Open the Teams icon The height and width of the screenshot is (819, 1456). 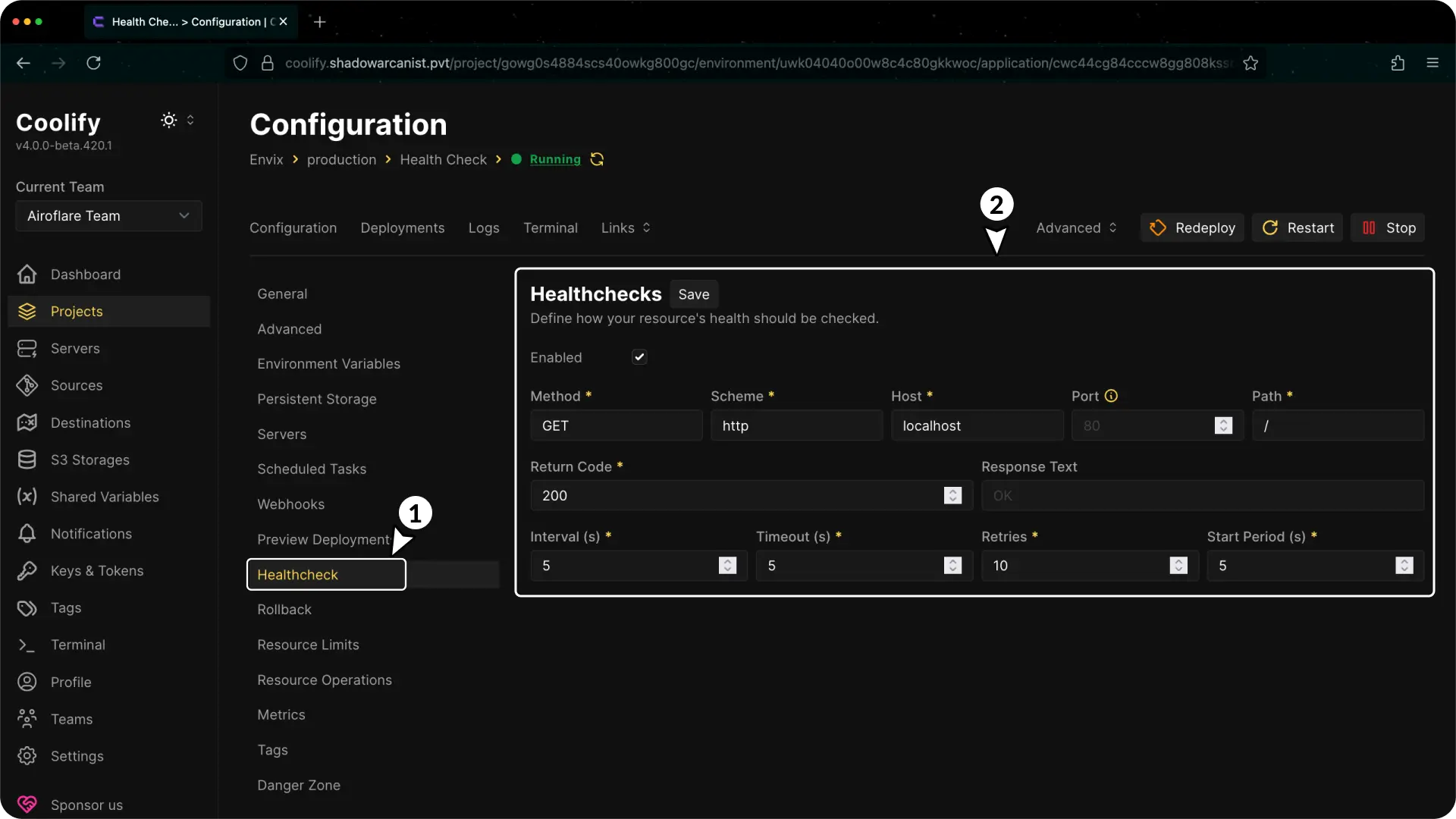pyautogui.click(x=27, y=719)
